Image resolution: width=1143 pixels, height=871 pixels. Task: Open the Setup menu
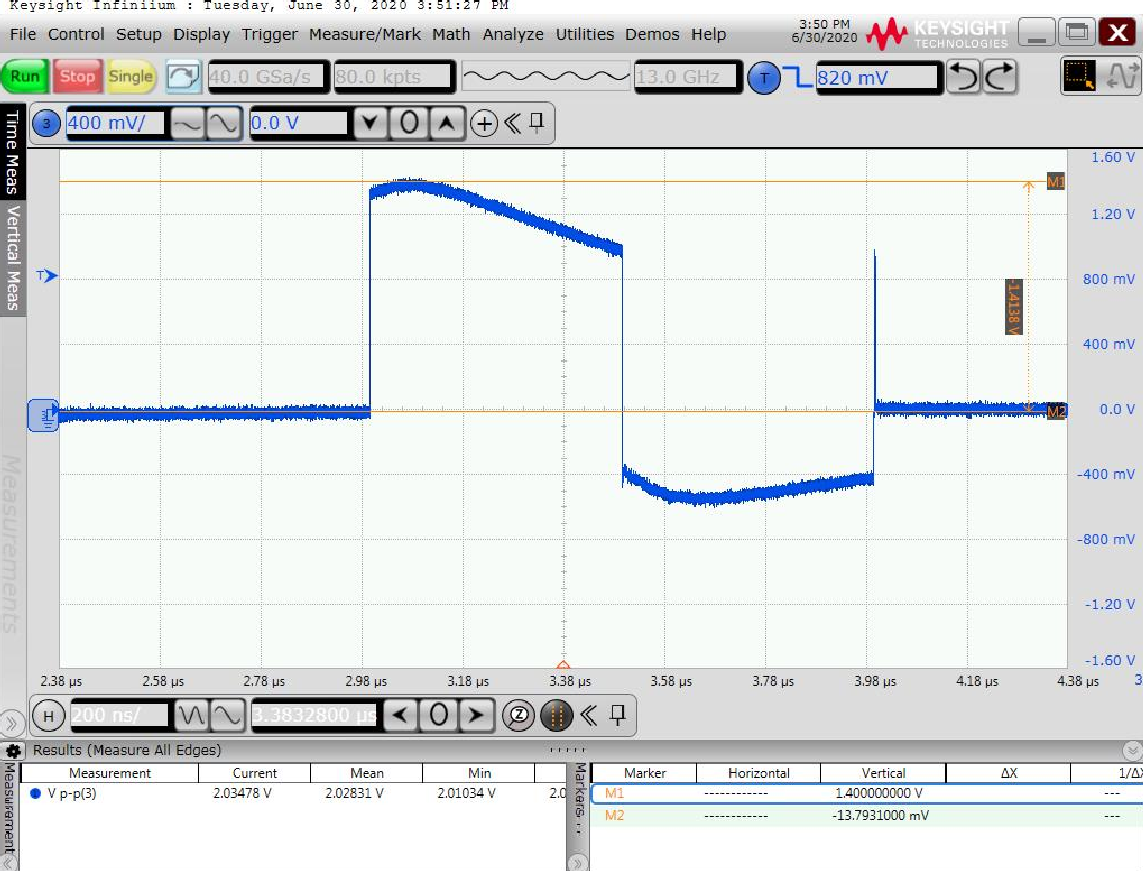(x=139, y=34)
